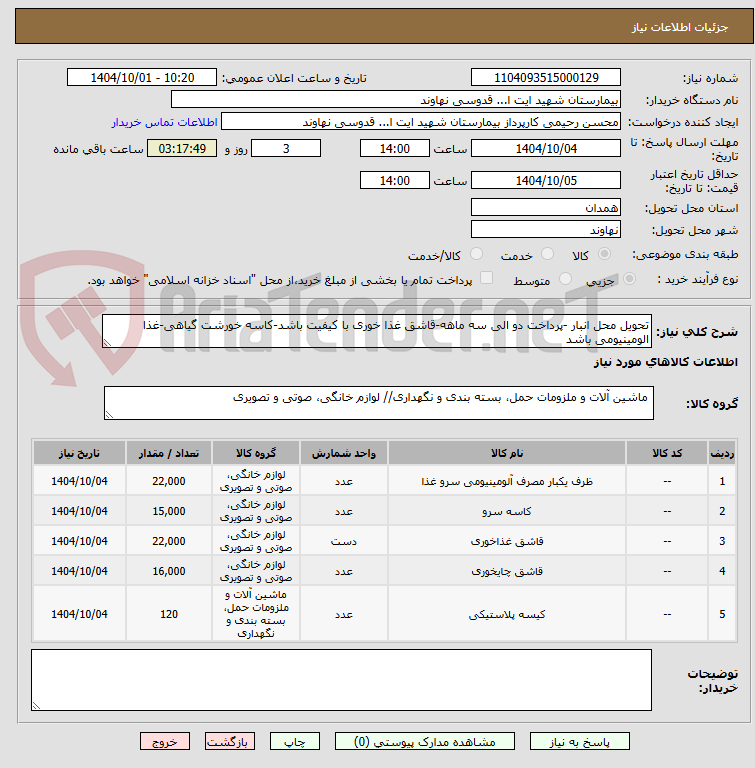Click the resize handle of the goods group textarea

coord(109,414)
